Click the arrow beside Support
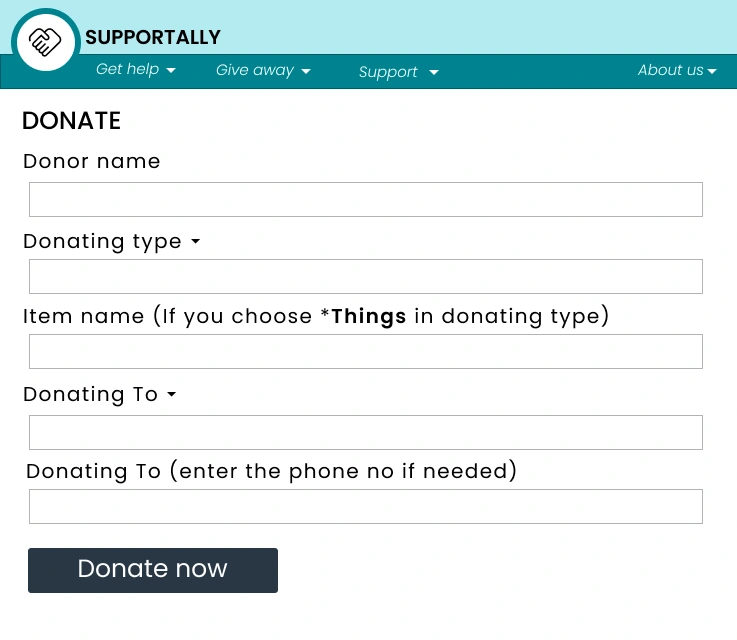 click(x=434, y=73)
